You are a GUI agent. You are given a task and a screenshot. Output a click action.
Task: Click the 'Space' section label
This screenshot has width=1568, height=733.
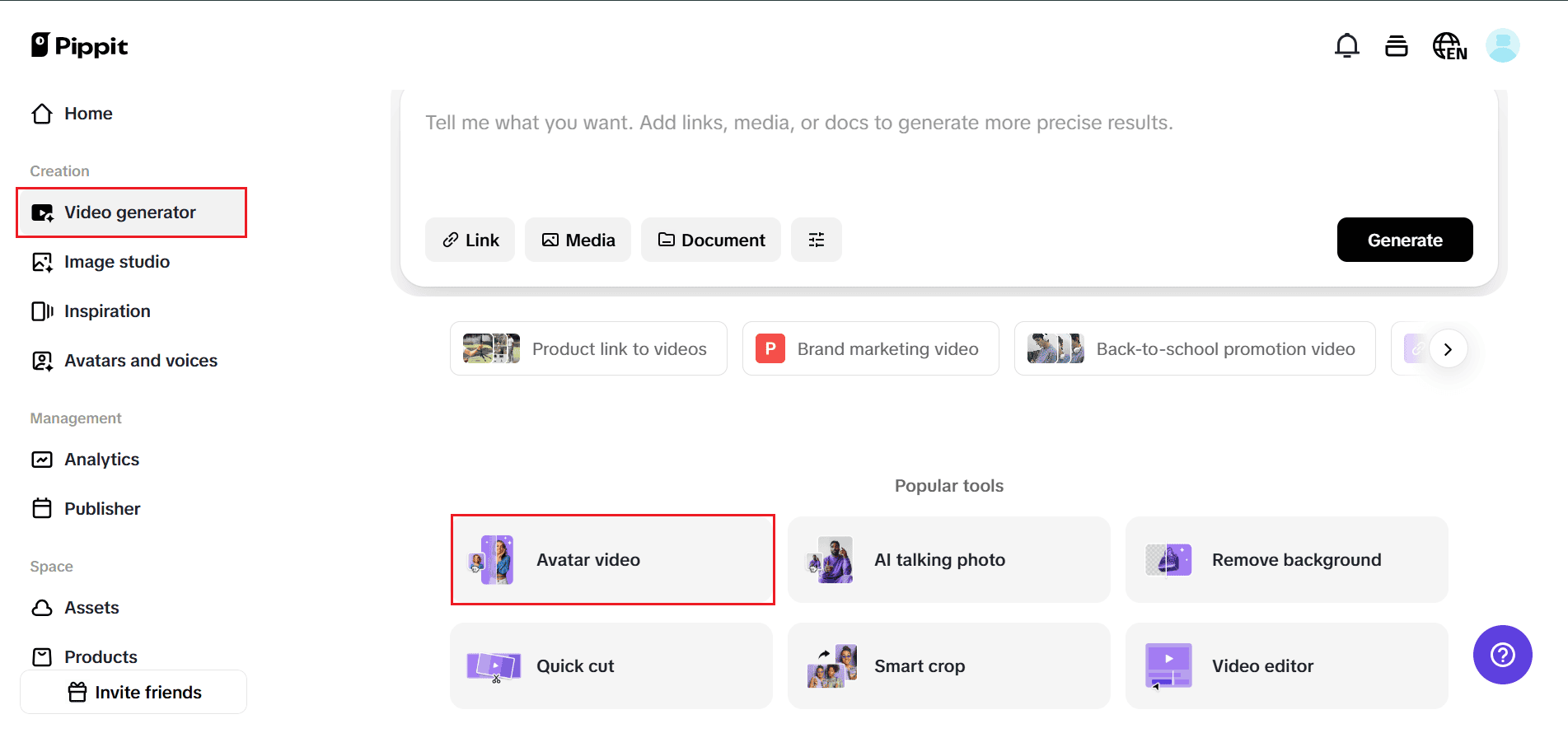51,567
